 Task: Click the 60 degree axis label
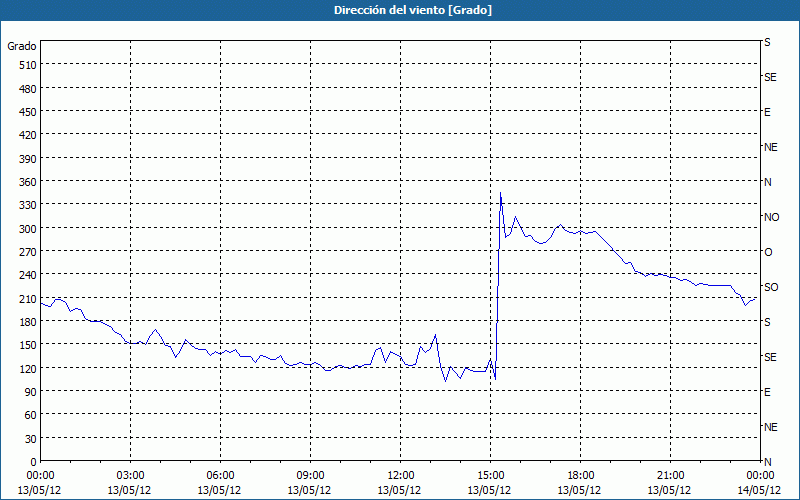(31, 415)
